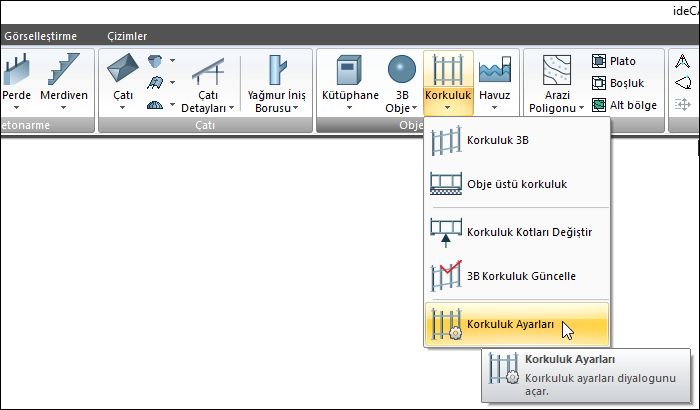Choose Korkuluk 3B from the menu

pyautogui.click(x=517, y=140)
